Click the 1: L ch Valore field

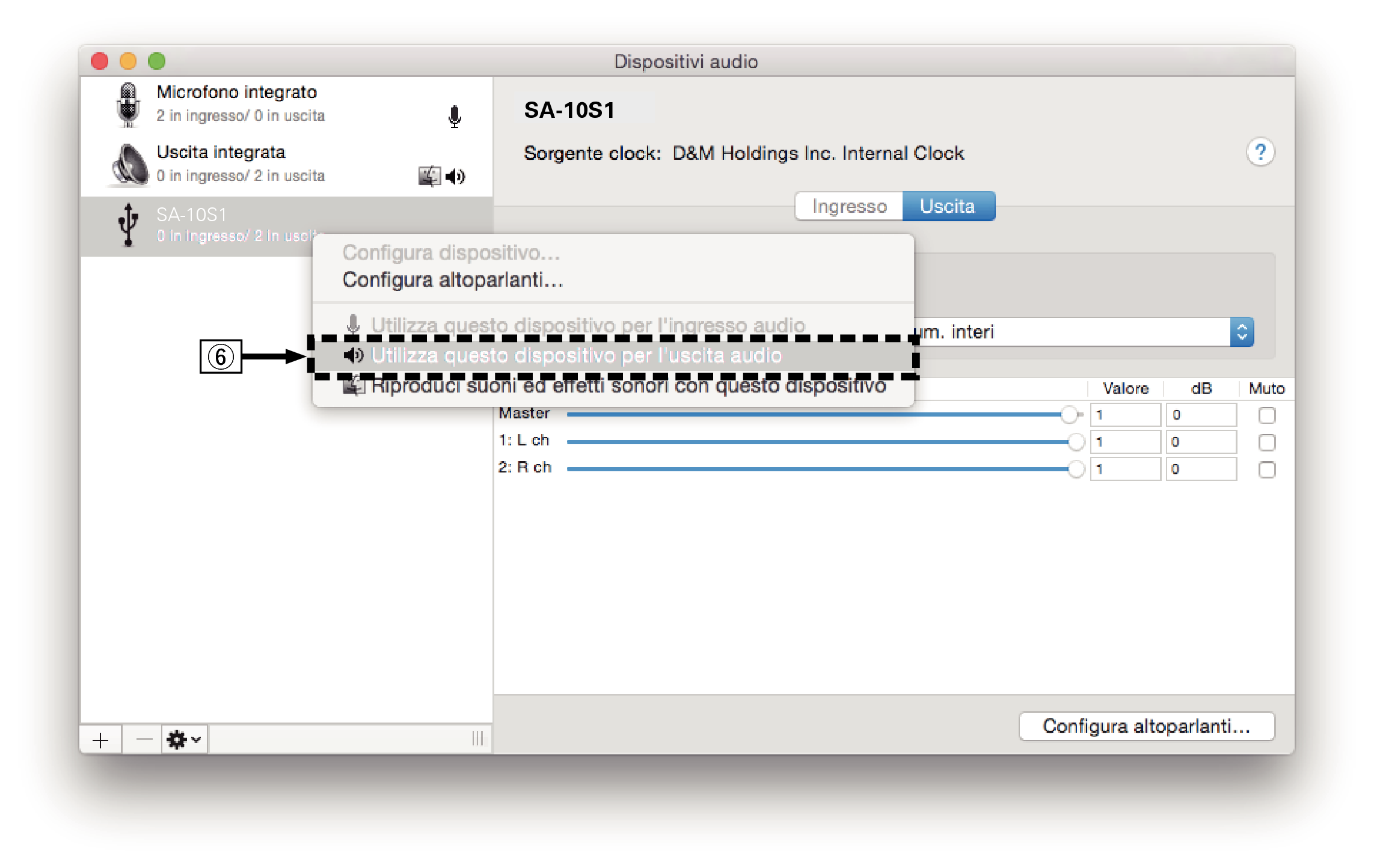[x=1124, y=442]
